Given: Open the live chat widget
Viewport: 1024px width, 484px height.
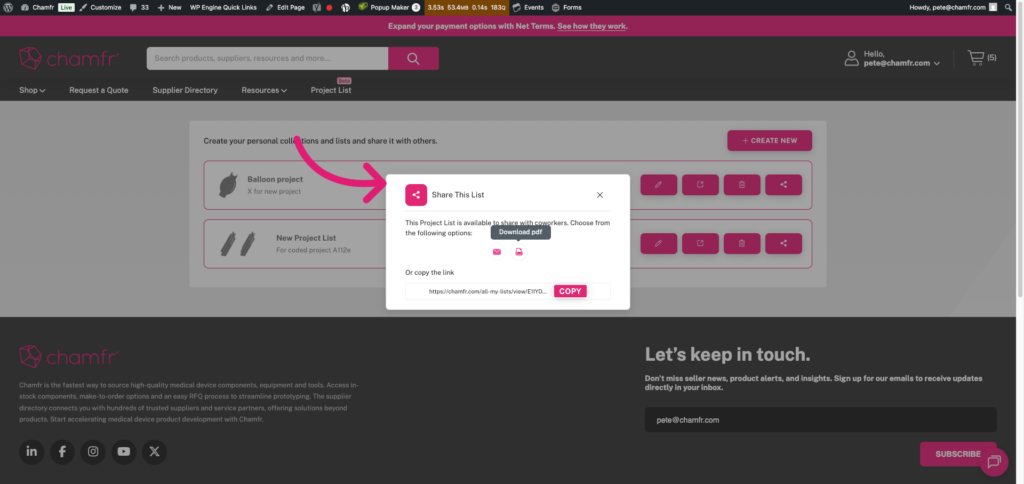Looking at the screenshot, I should click(994, 462).
